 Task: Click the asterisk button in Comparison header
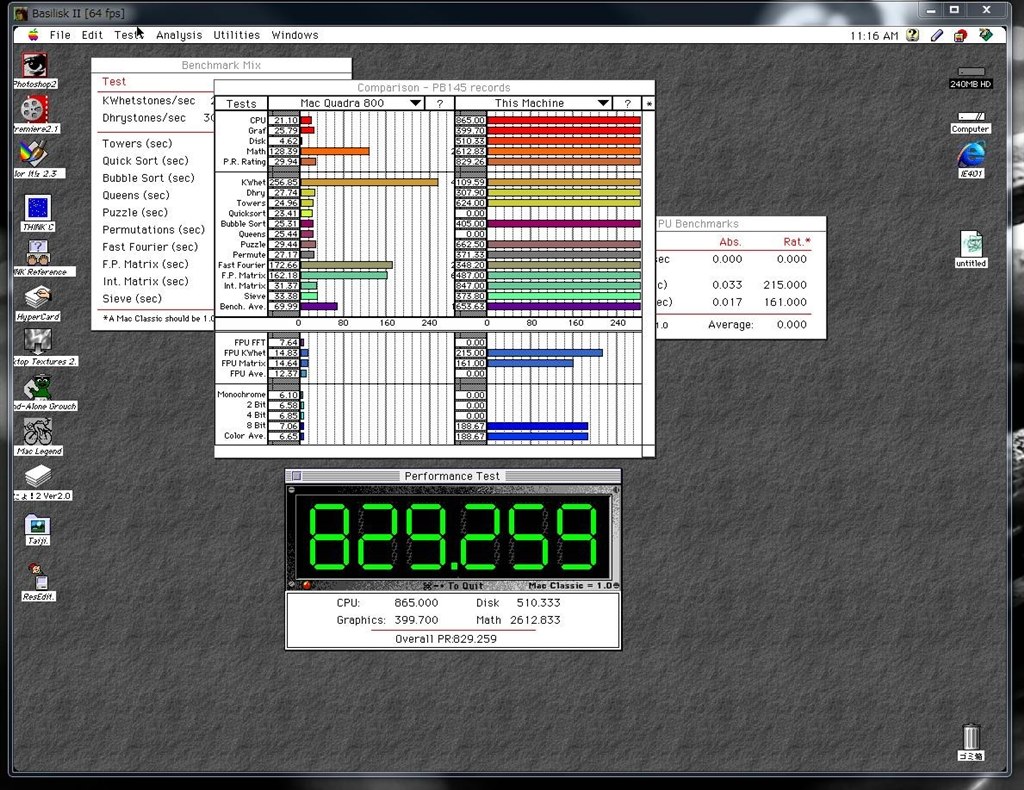[648, 103]
